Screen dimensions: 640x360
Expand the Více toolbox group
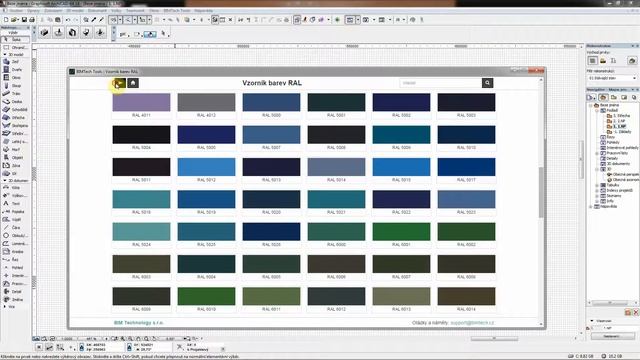pos(4,307)
